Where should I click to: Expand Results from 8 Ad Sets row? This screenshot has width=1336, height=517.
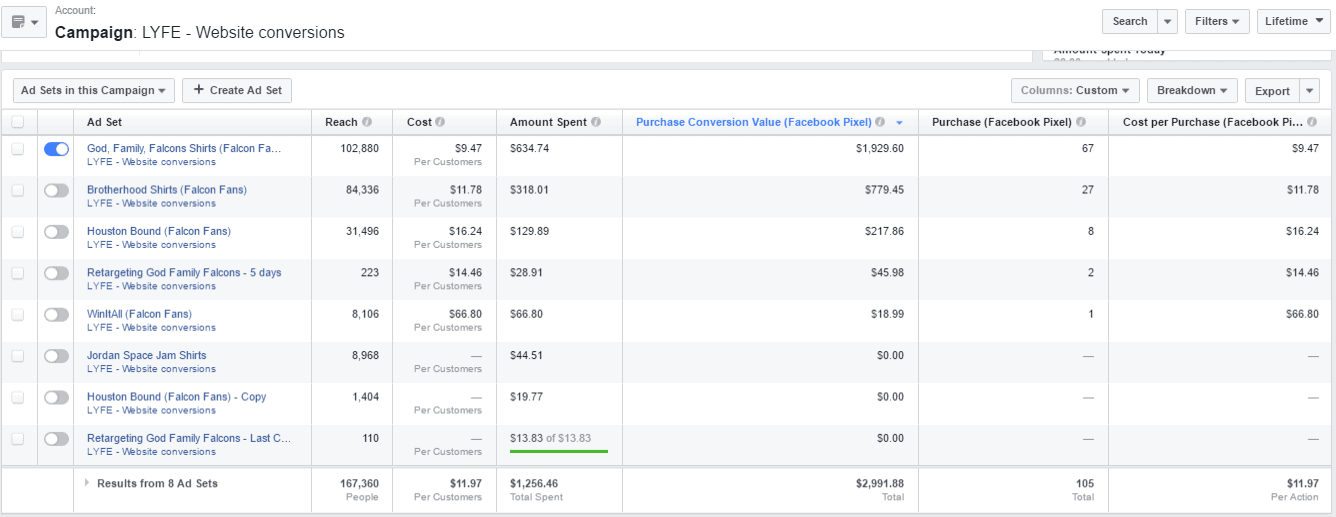pyautogui.click(x=87, y=483)
